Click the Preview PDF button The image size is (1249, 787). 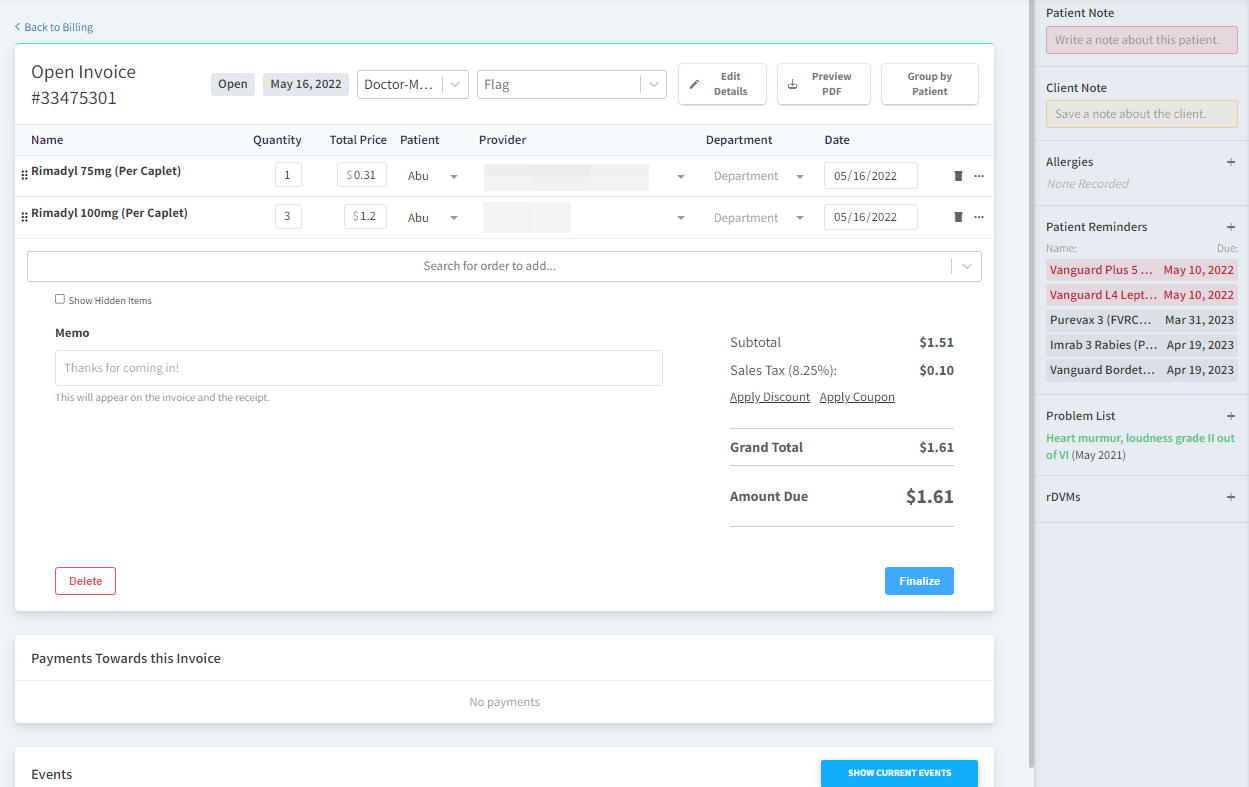coord(824,84)
